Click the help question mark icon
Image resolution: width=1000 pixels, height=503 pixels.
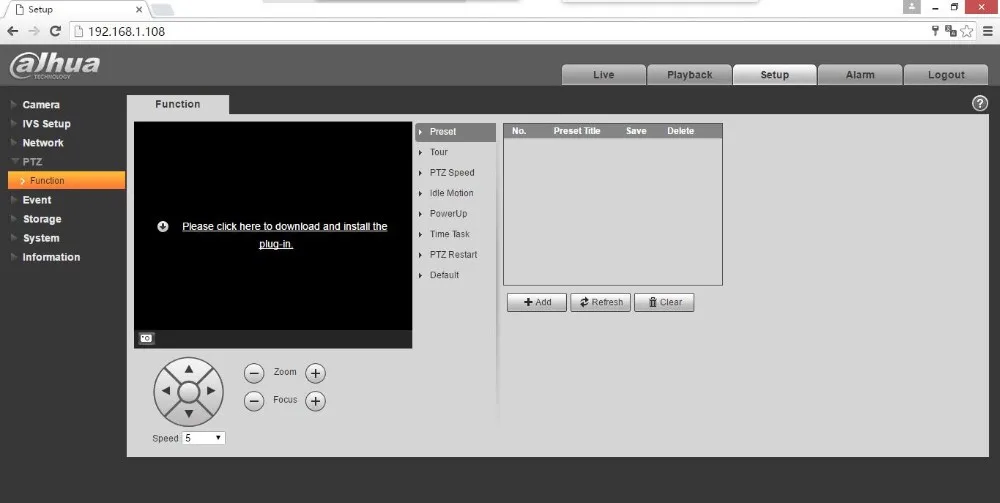[x=980, y=103]
